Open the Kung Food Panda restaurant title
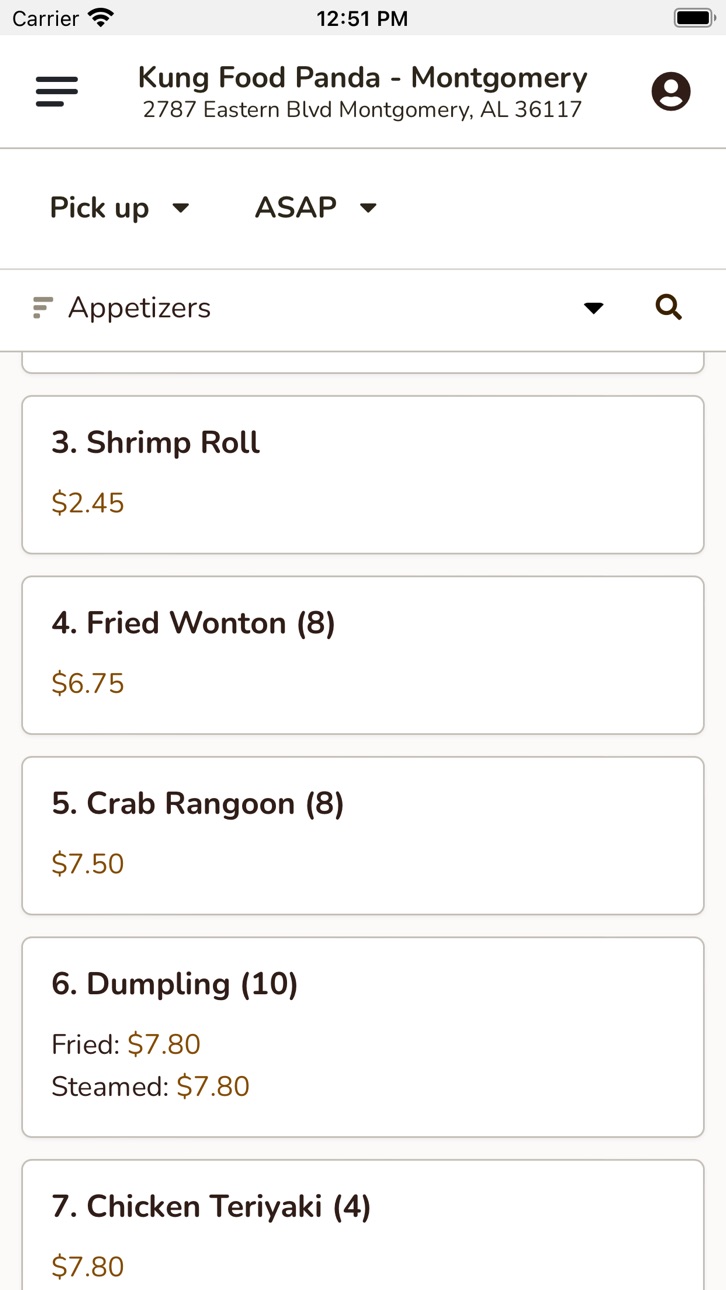Image resolution: width=726 pixels, height=1290 pixels. (363, 77)
